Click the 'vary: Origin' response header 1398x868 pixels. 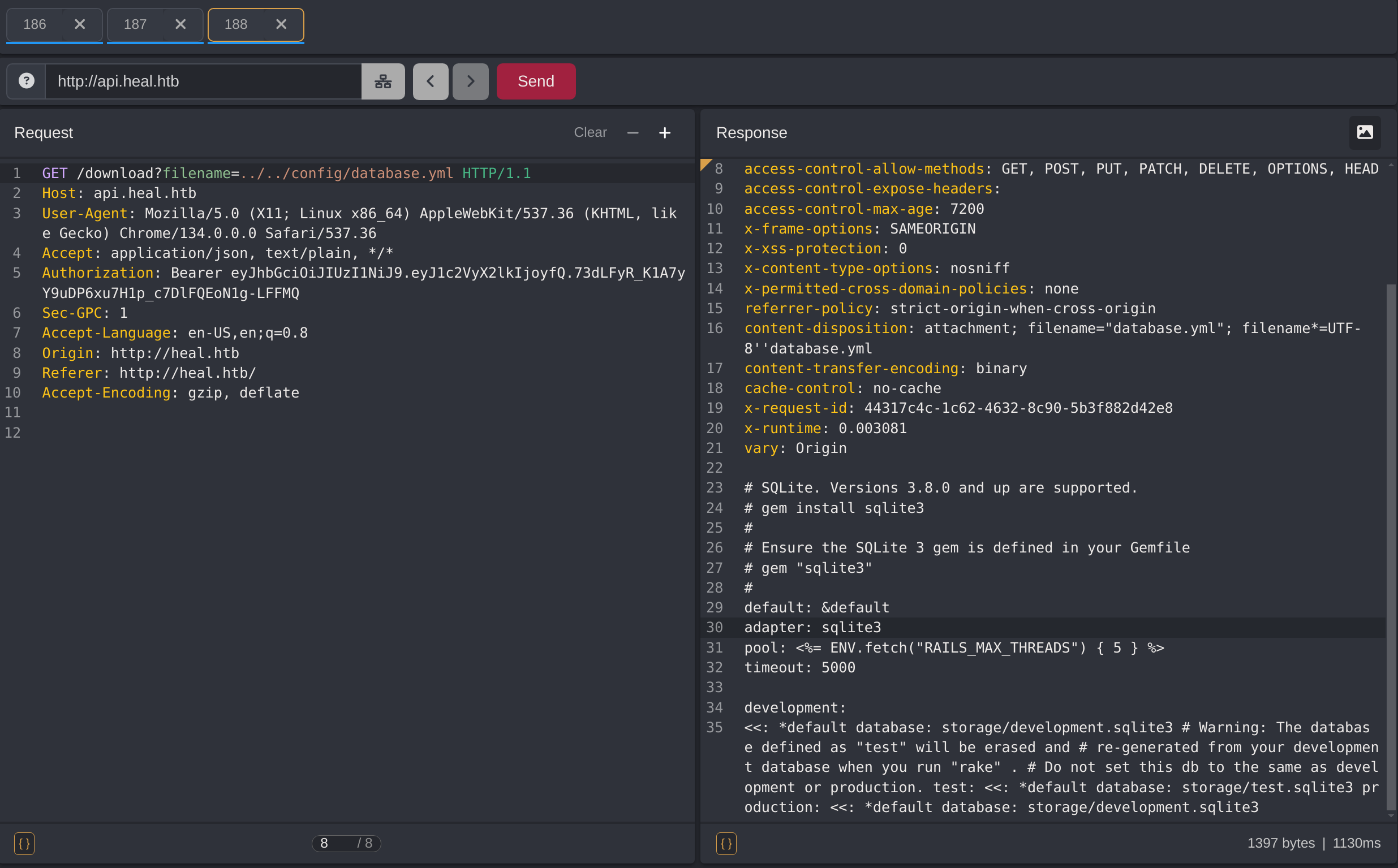point(795,448)
